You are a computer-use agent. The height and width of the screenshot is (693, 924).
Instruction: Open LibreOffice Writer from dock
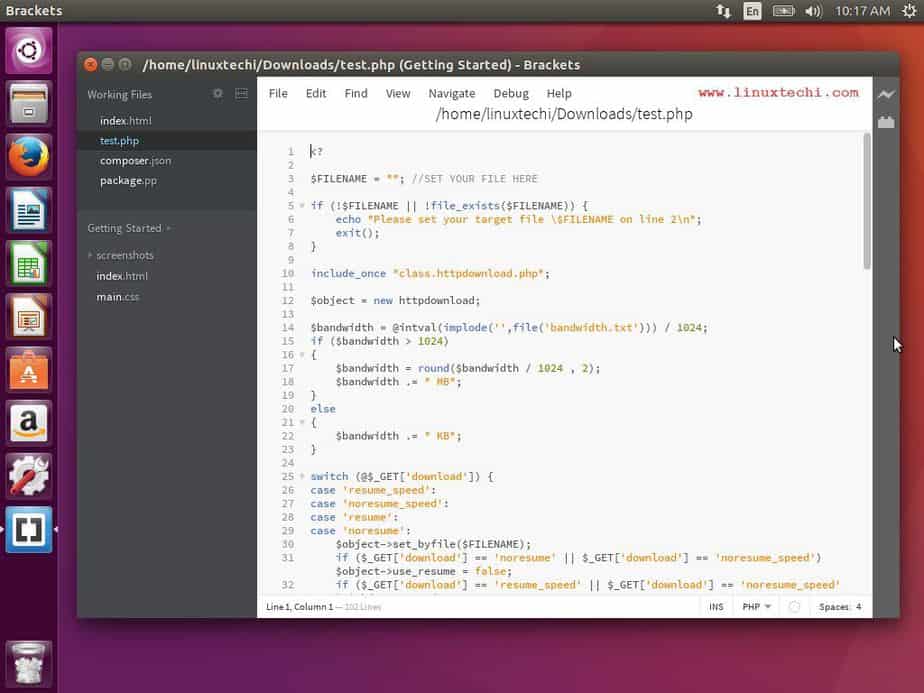point(28,210)
